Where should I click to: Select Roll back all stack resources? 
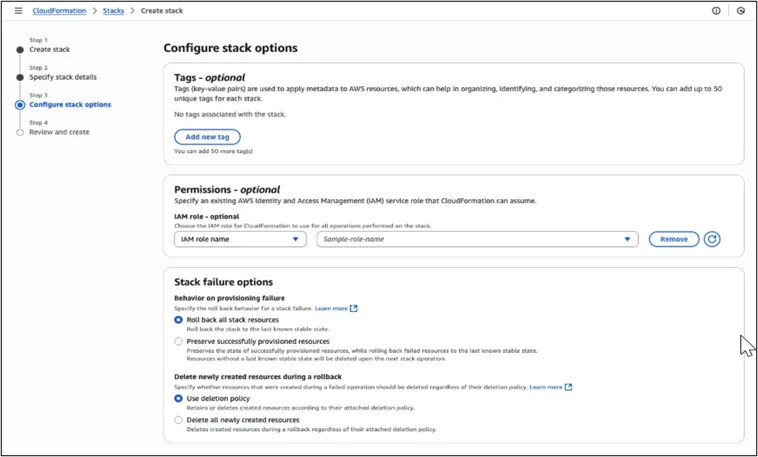pyautogui.click(x=179, y=320)
